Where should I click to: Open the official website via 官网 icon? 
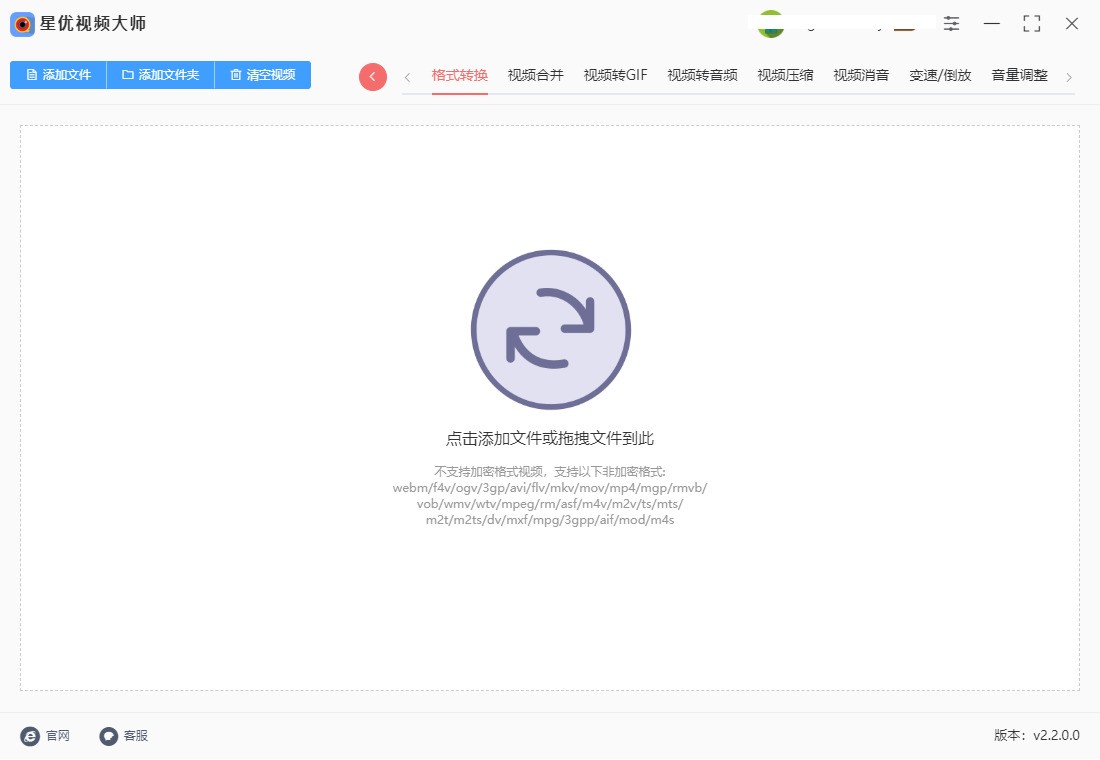32,736
